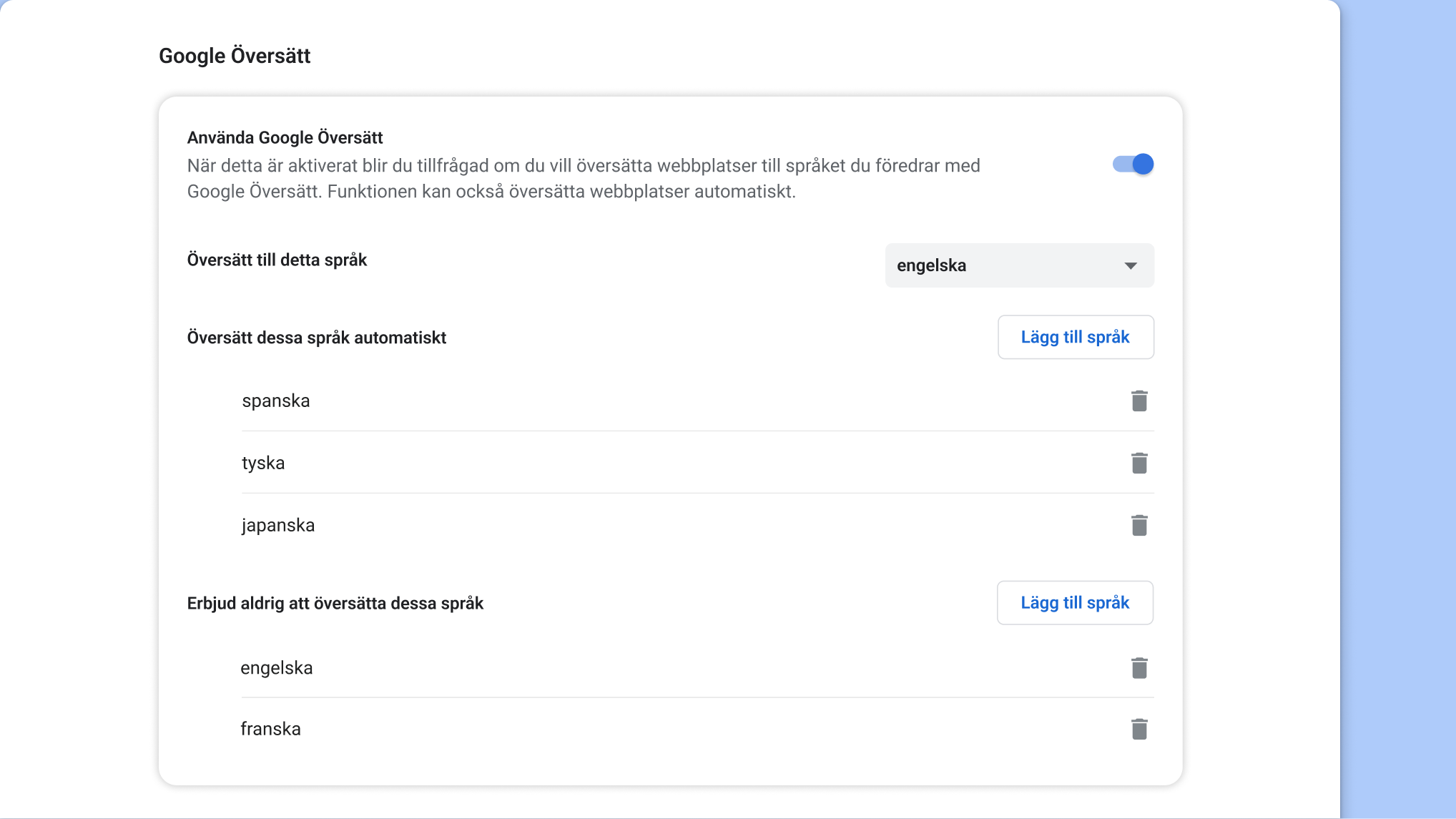Disable the Använda Google Översätt switch
Screen dimensions: 1456x819
tap(1133, 164)
